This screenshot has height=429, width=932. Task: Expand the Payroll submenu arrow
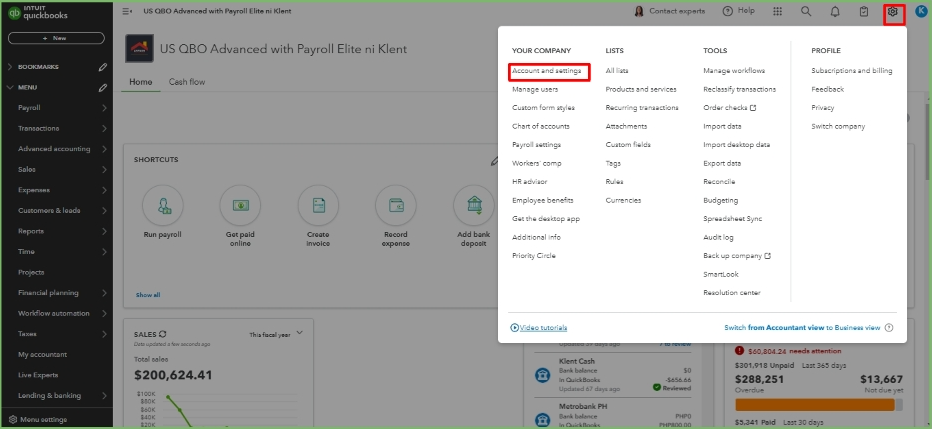click(x=104, y=107)
